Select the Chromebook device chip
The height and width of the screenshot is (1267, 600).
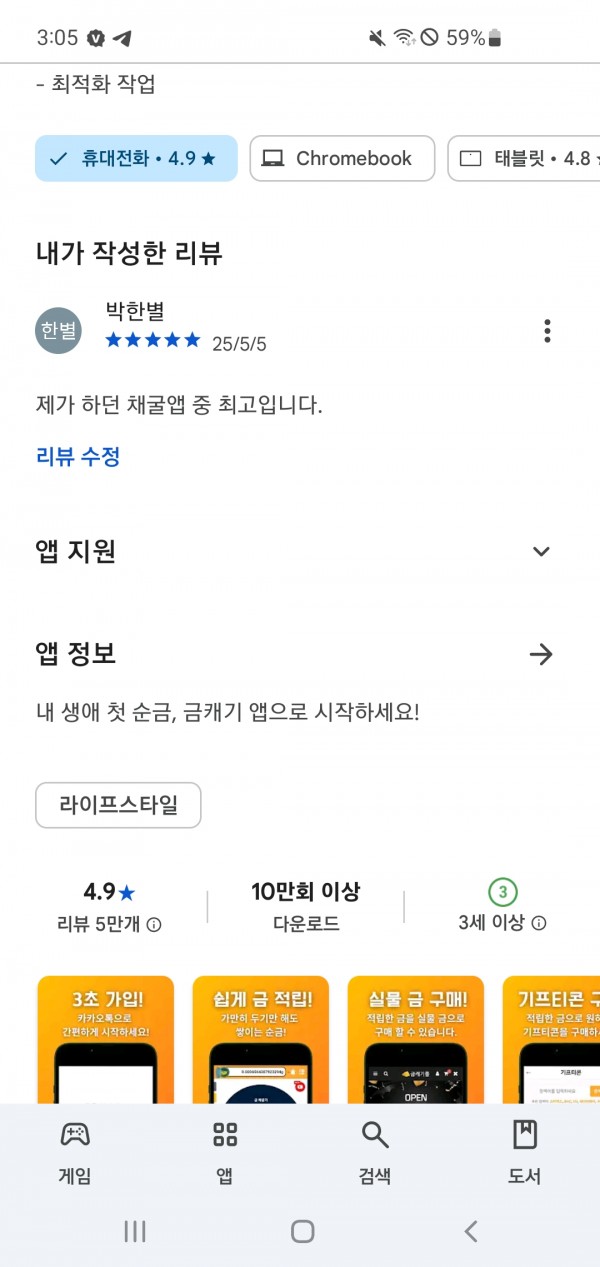(342, 158)
